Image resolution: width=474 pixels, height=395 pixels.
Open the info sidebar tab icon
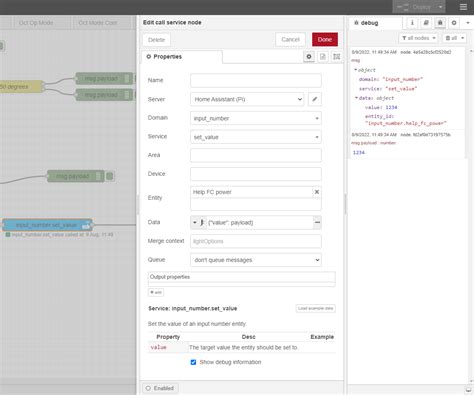point(412,23)
